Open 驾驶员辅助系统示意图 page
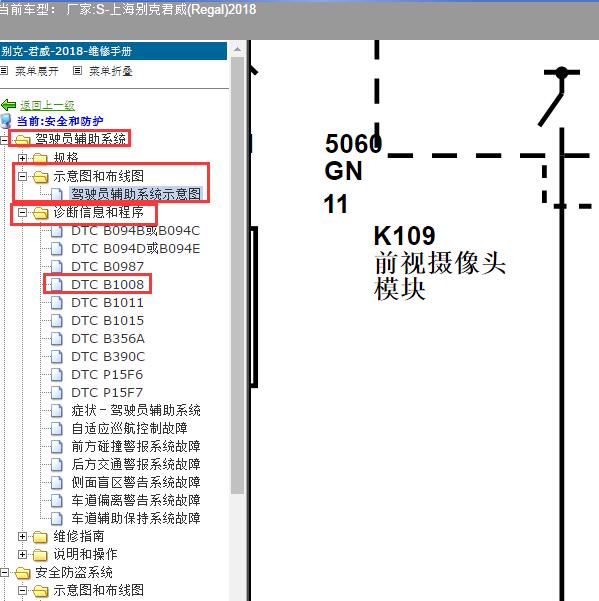 pos(136,194)
